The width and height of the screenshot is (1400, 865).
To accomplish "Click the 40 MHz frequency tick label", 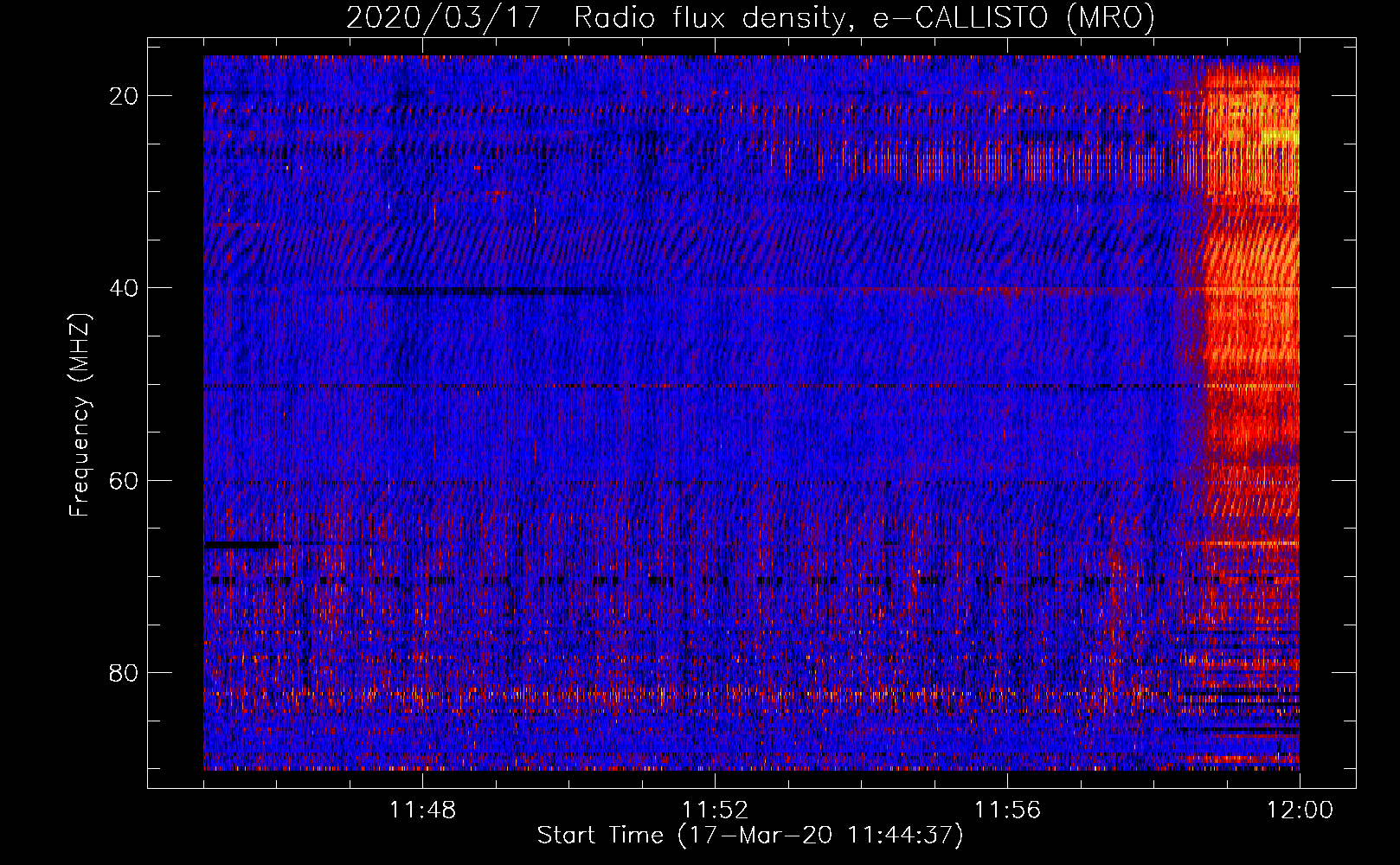I will coord(125,288).
